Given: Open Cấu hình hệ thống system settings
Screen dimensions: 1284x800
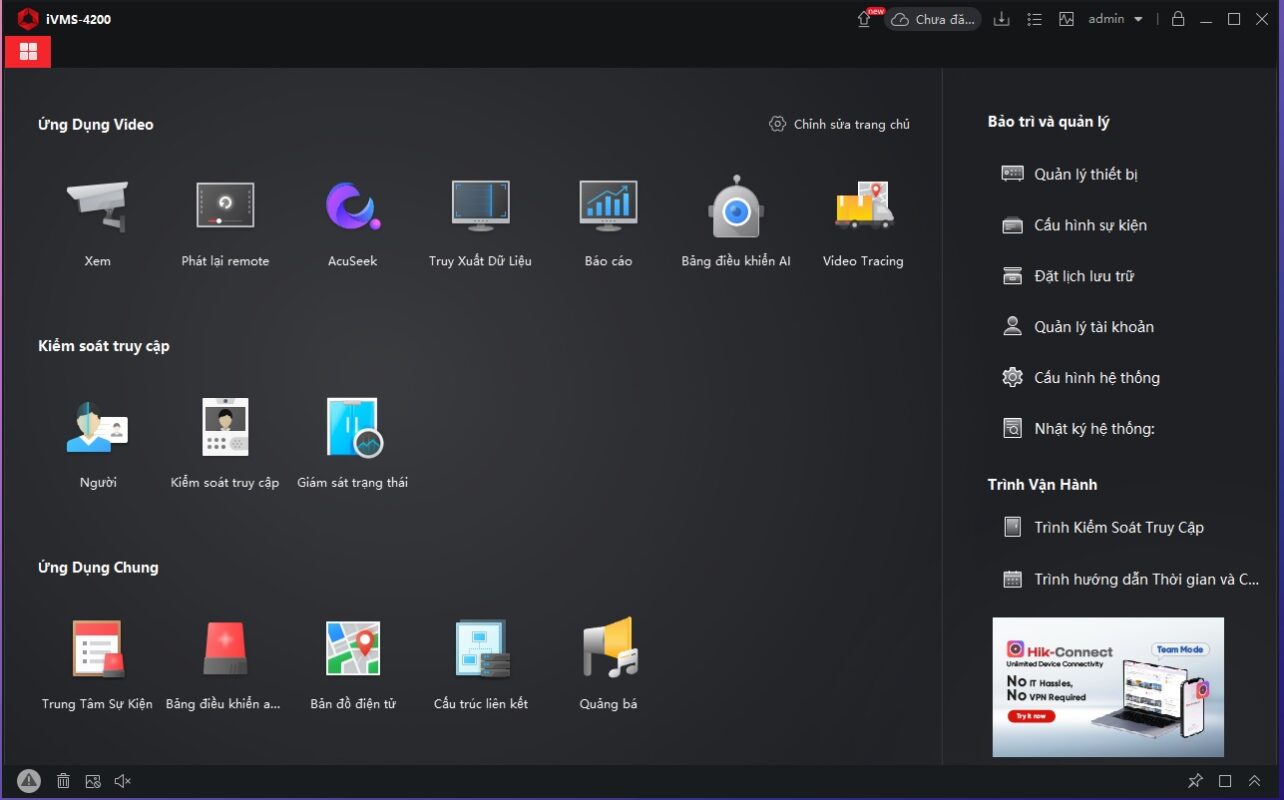Looking at the screenshot, I should click(x=1081, y=378).
